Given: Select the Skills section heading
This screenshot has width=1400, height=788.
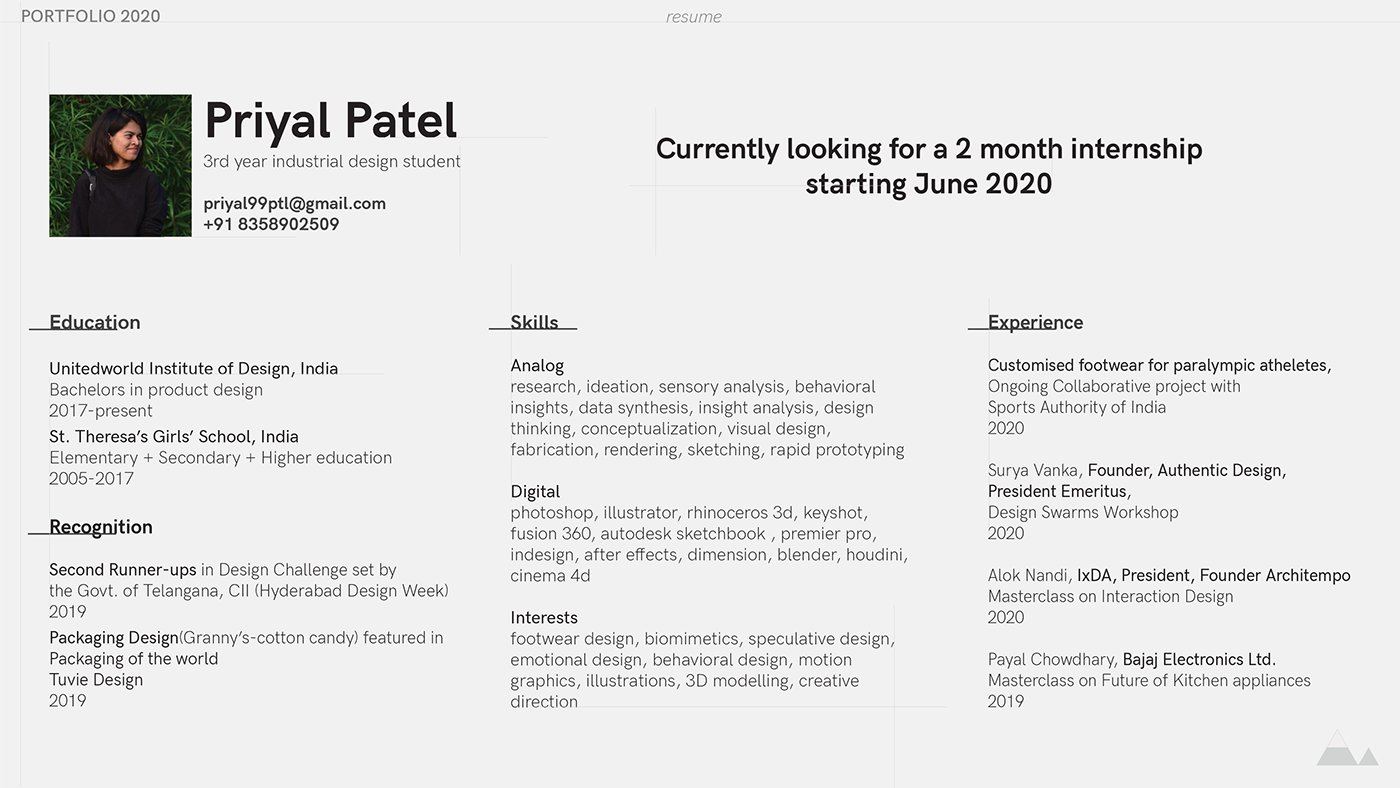Looking at the screenshot, I should click(x=534, y=322).
